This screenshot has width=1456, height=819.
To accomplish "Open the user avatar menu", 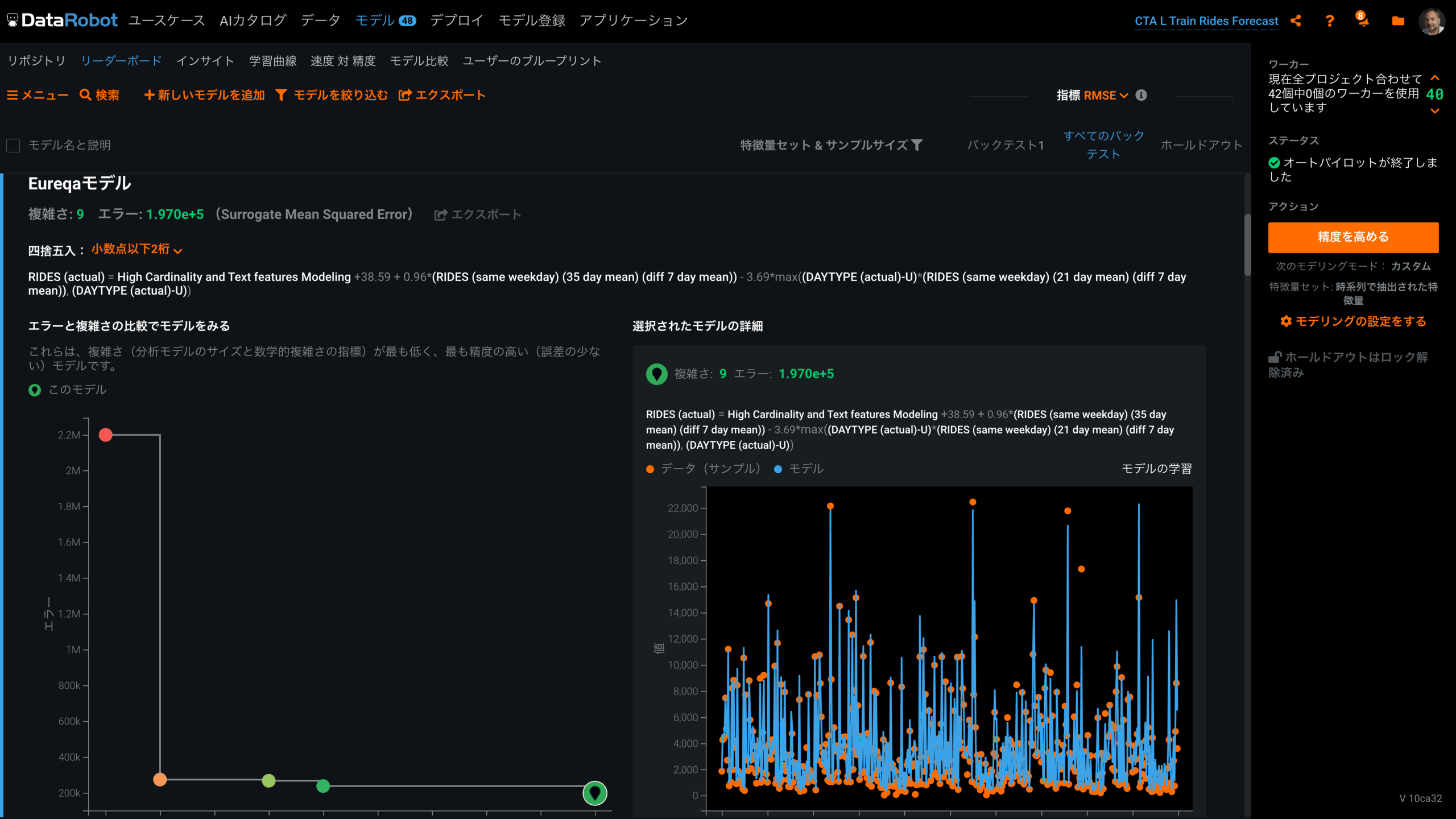I will (1432, 21).
